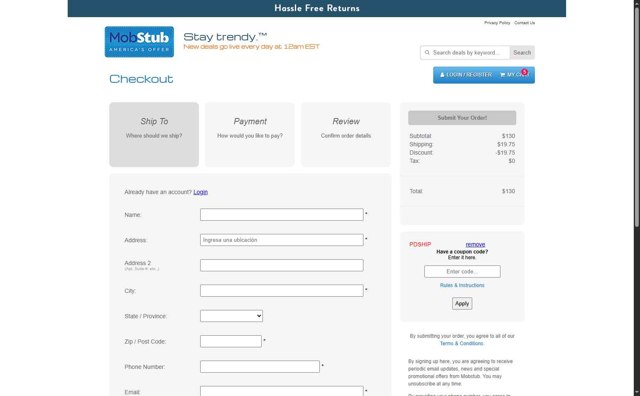Open Login / Register
Screen dimensions: 640x396
(x=465, y=75)
